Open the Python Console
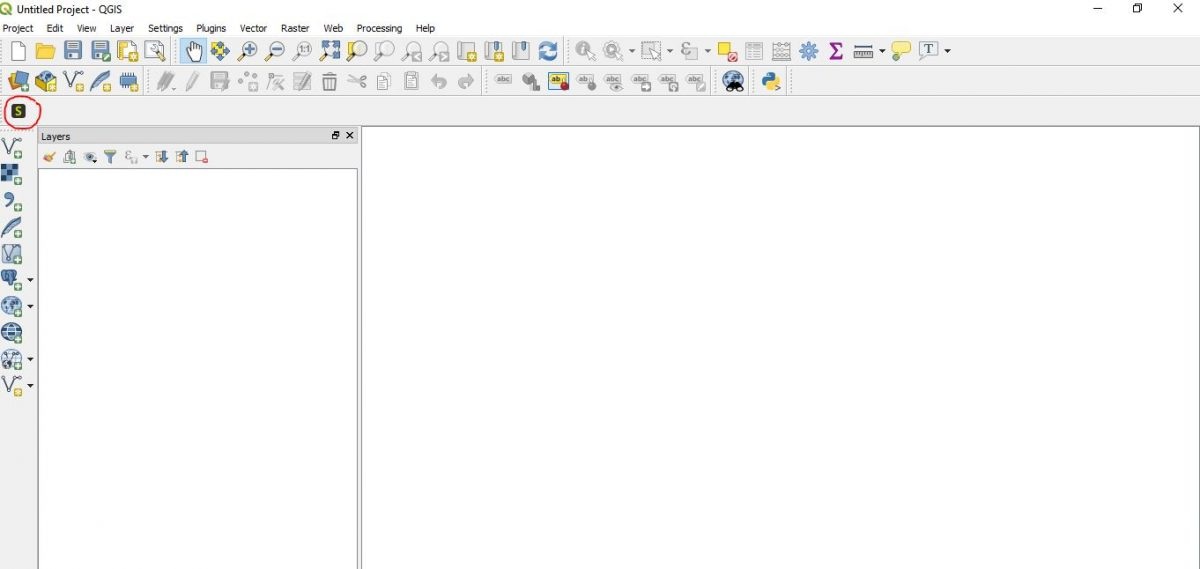This screenshot has width=1200, height=569. (770, 82)
